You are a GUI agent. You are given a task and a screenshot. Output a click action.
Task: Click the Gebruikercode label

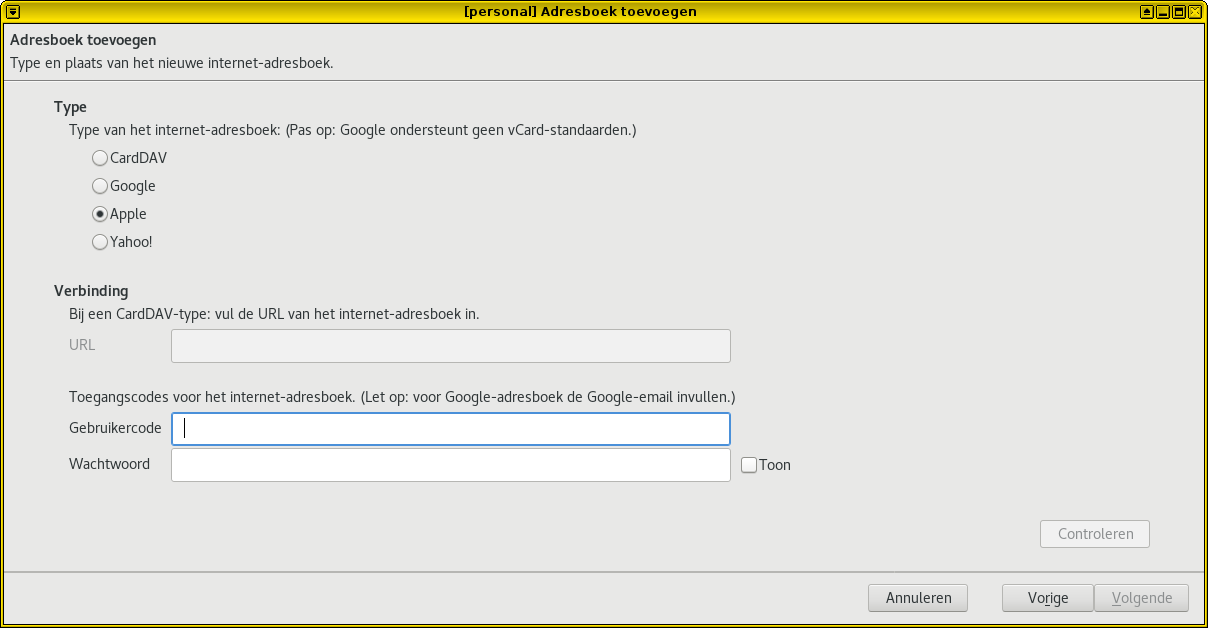[115, 428]
